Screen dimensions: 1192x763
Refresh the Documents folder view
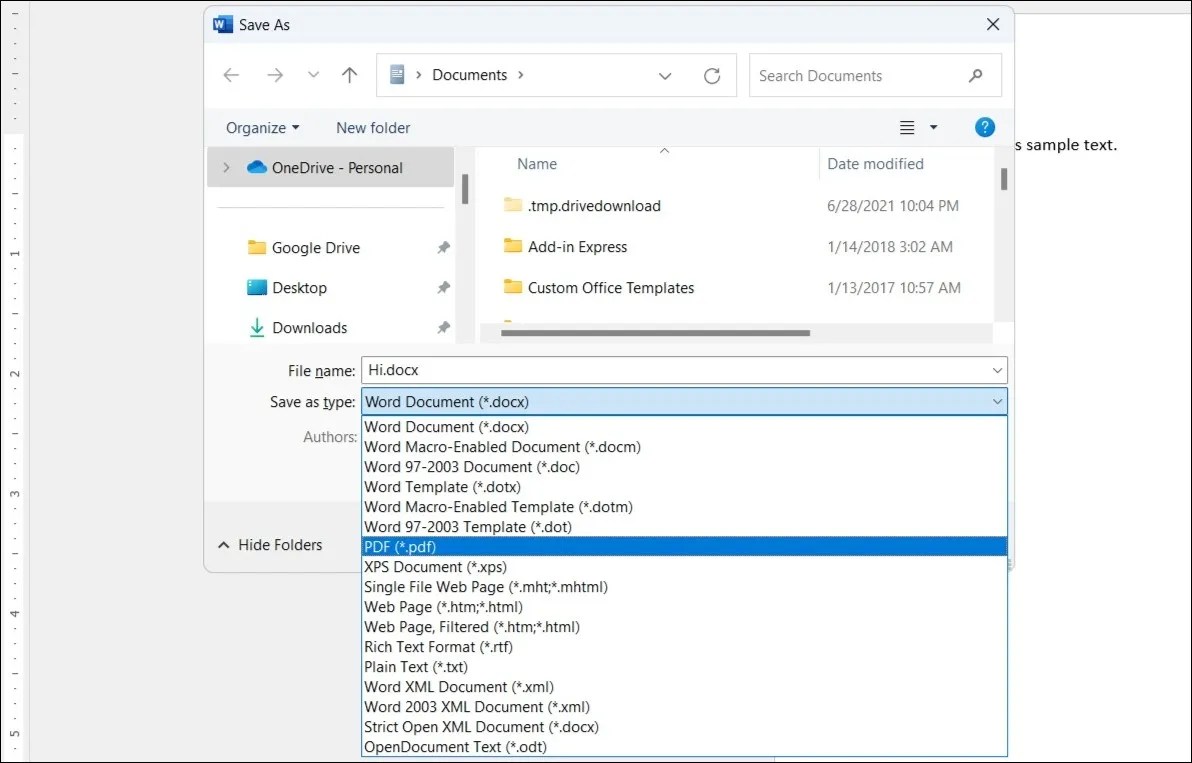point(712,75)
